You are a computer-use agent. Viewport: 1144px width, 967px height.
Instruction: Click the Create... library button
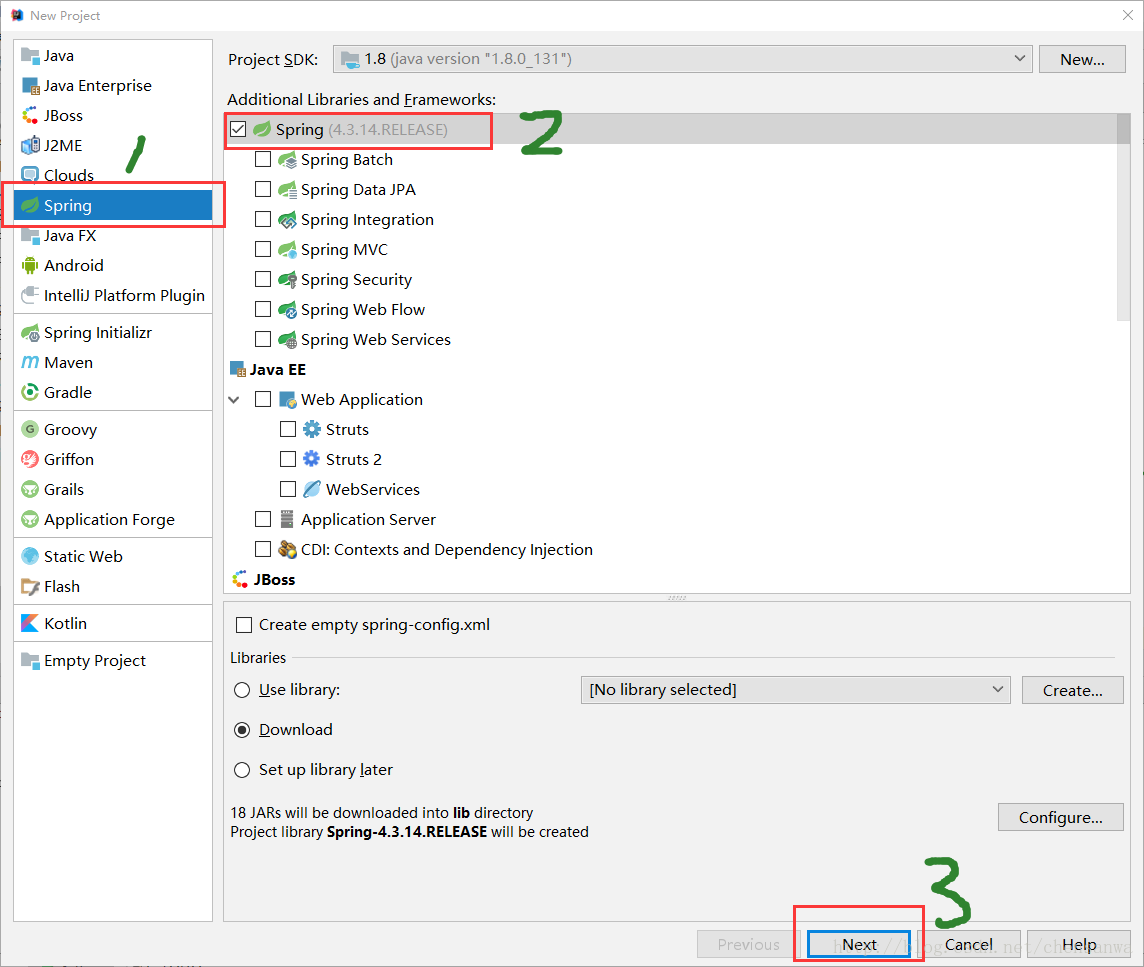(x=1072, y=690)
